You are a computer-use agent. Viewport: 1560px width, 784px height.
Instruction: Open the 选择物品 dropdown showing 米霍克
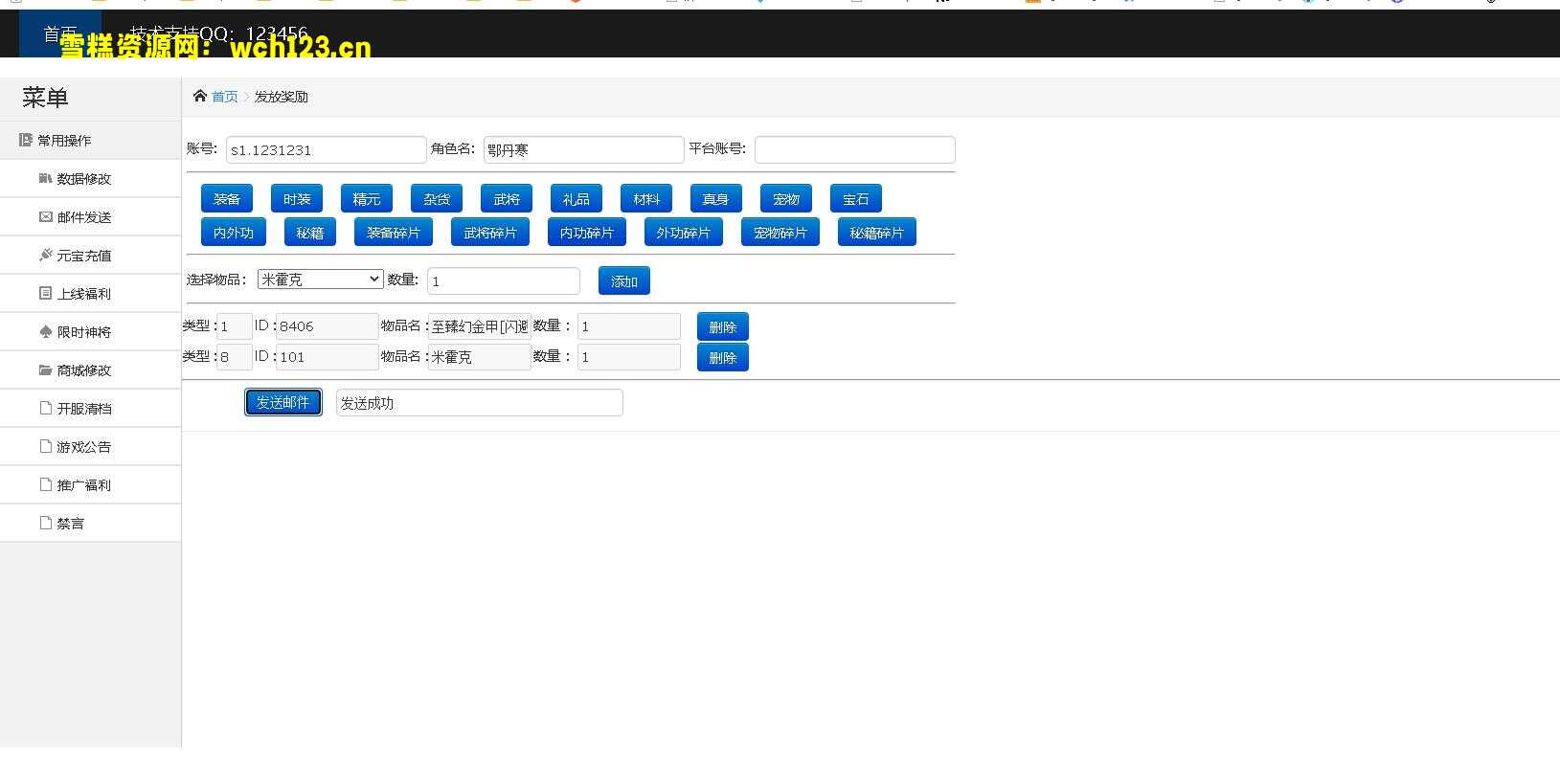tap(321, 280)
